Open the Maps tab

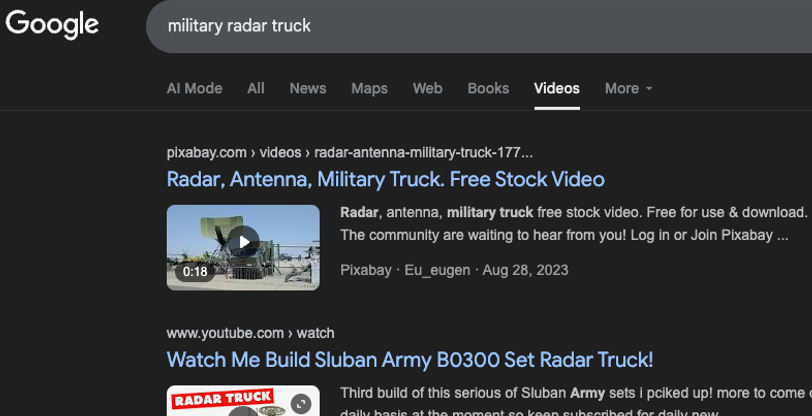point(369,89)
